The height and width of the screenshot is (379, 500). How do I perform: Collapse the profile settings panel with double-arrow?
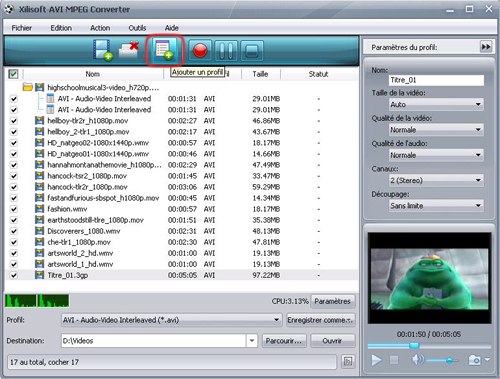click(486, 47)
